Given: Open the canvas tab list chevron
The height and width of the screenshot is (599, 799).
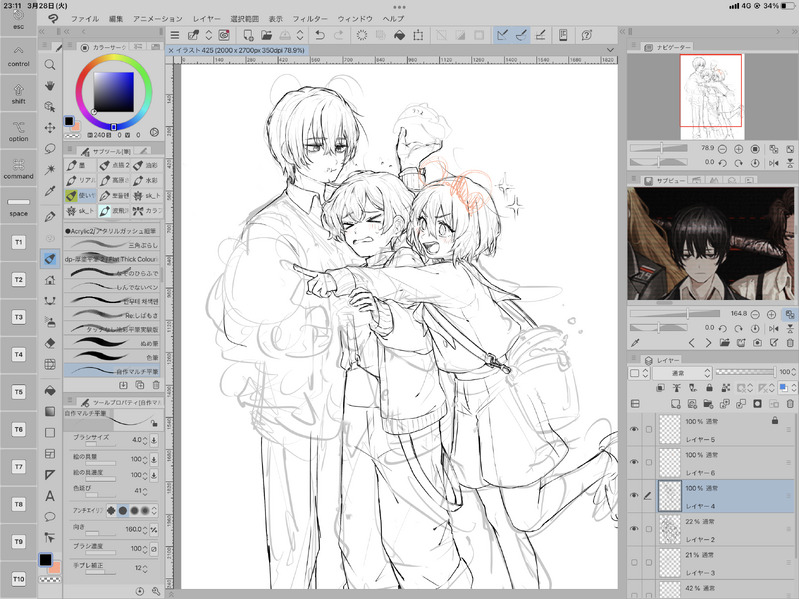Looking at the screenshot, I should 610,50.
